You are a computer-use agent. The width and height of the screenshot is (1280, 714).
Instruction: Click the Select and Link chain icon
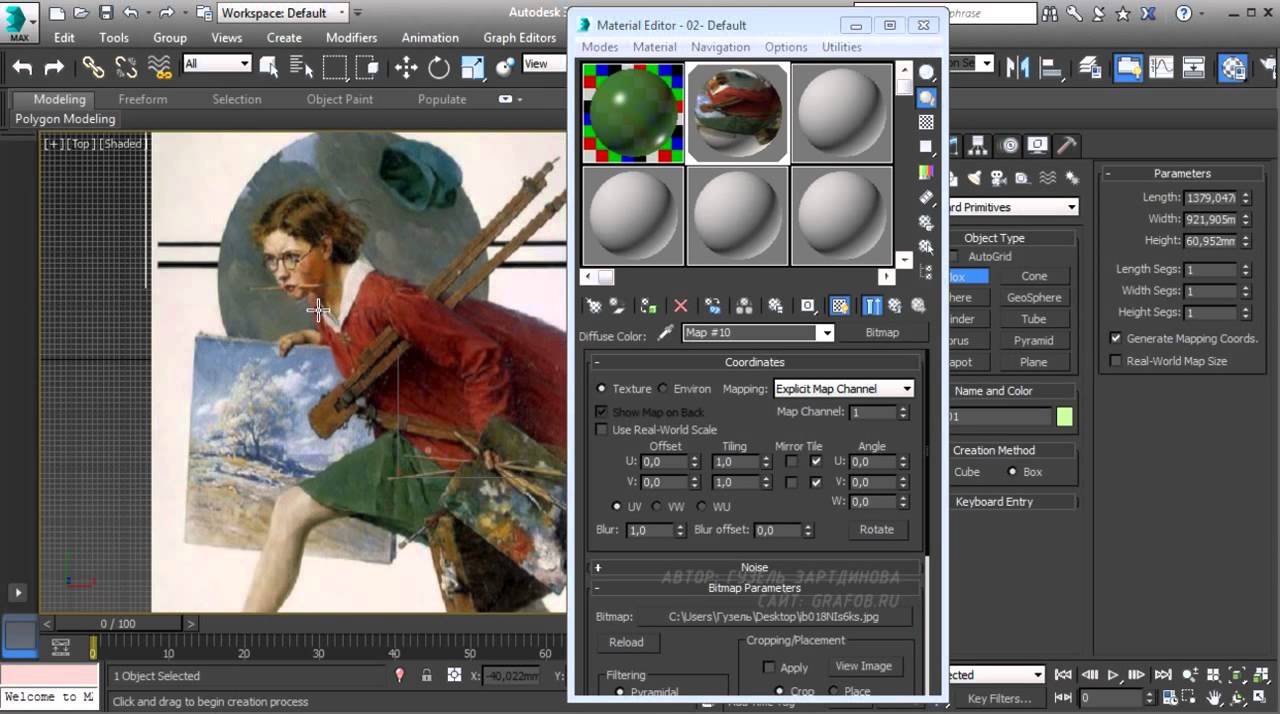click(93, 67)
